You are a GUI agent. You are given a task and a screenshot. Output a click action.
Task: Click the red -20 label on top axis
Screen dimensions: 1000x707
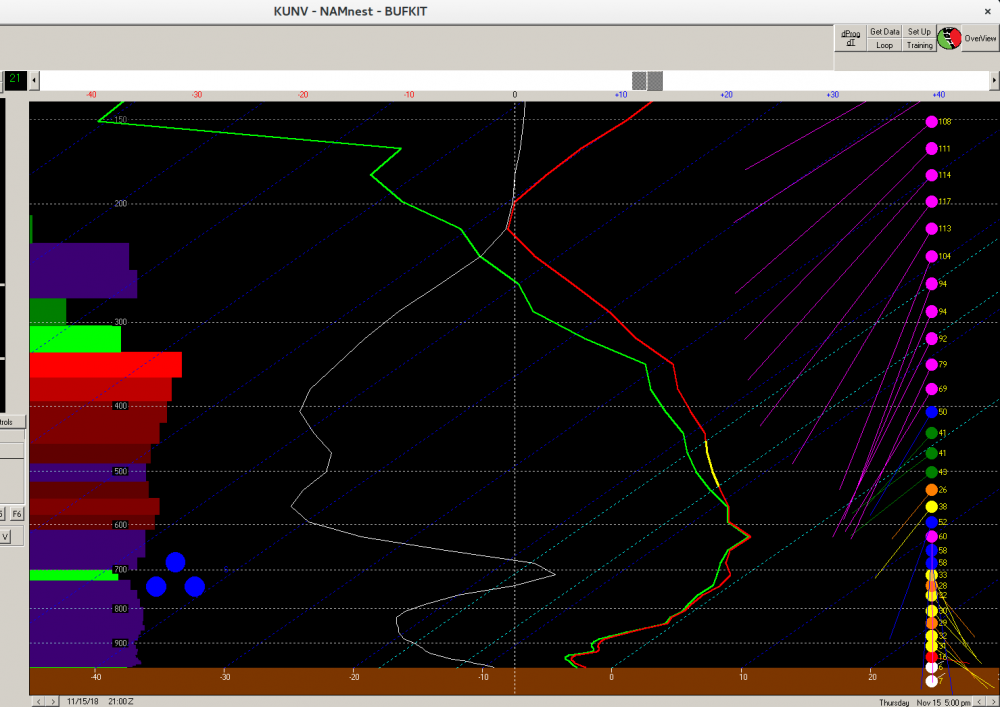(x=303, y=95)
